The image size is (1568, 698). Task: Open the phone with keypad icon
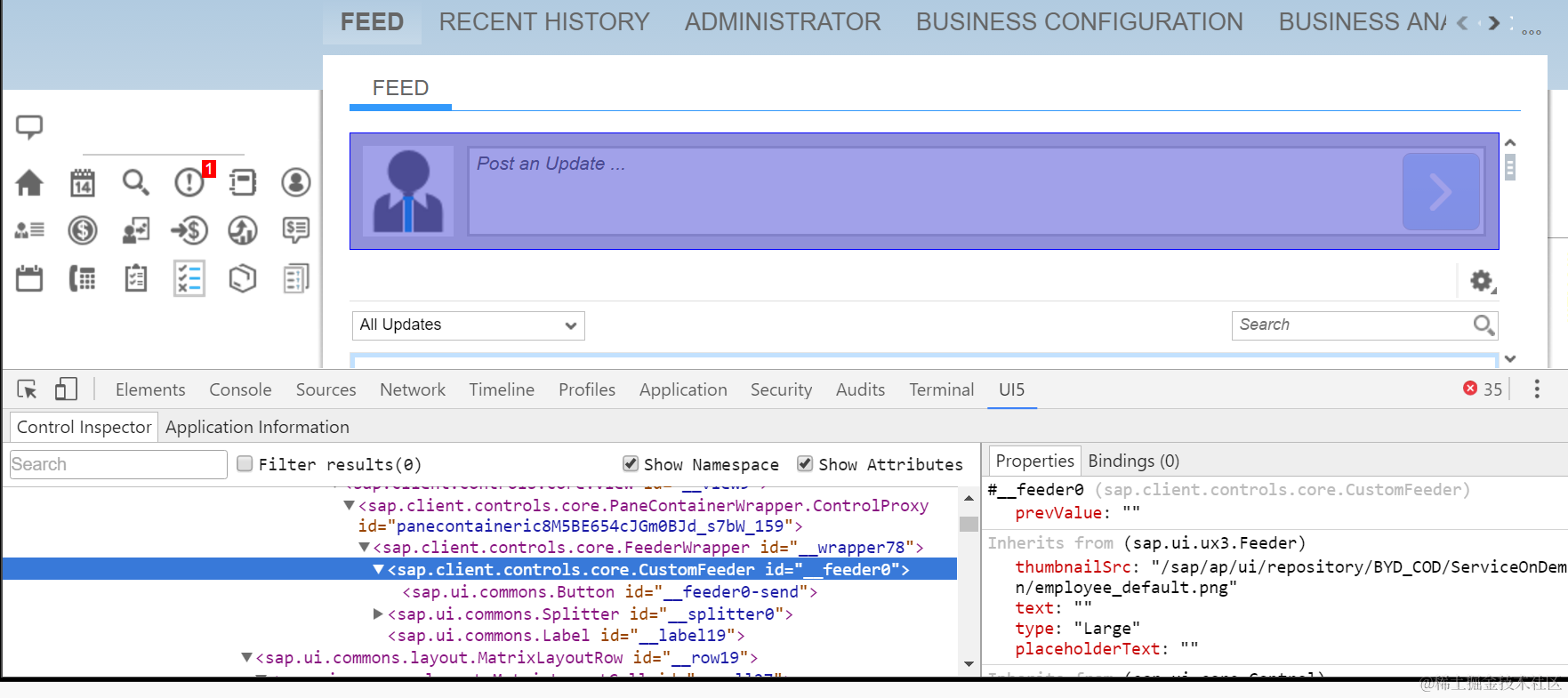coord(83,278)
